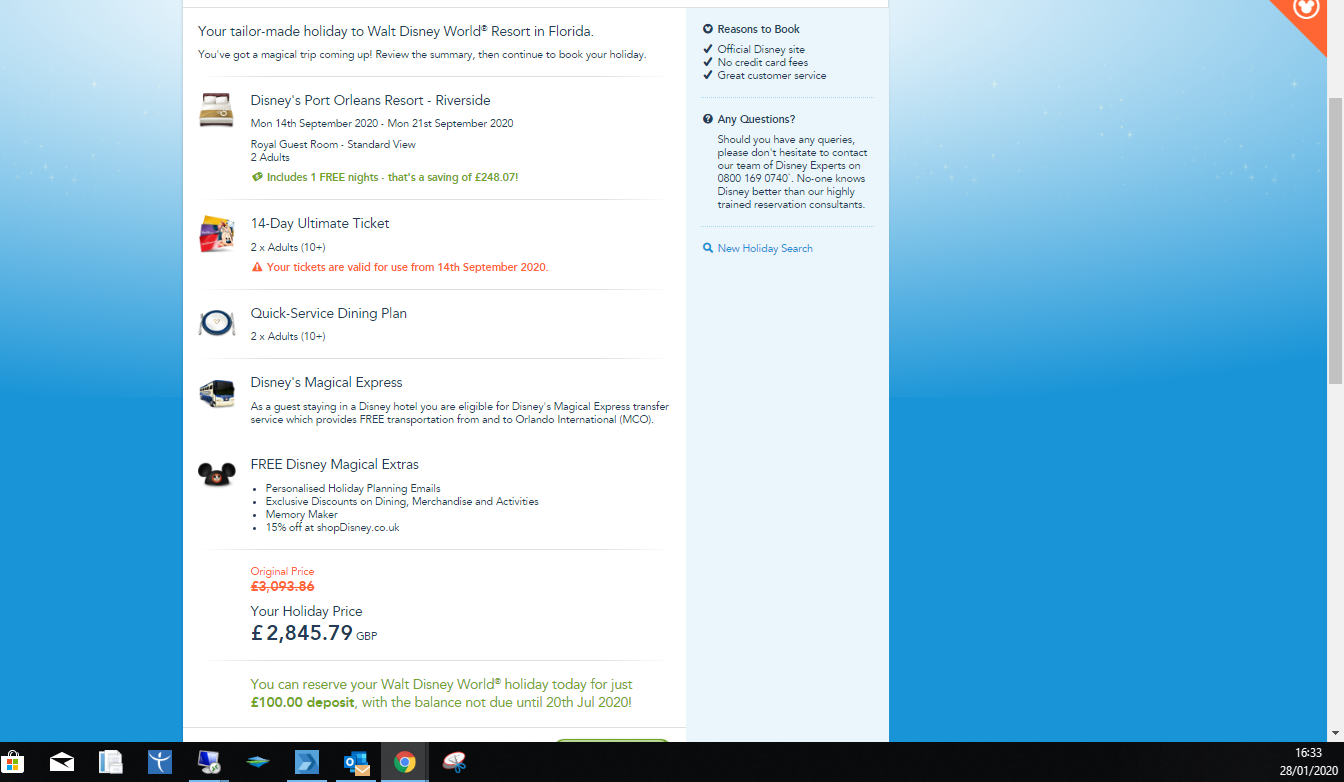Click the green tag icon beside FREE nights
Screen dimensions: 1344x782
257,177
